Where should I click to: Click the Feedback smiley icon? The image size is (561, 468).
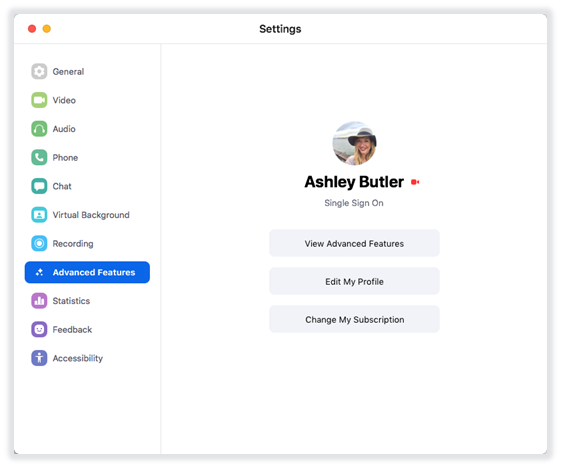pos(39,329)
